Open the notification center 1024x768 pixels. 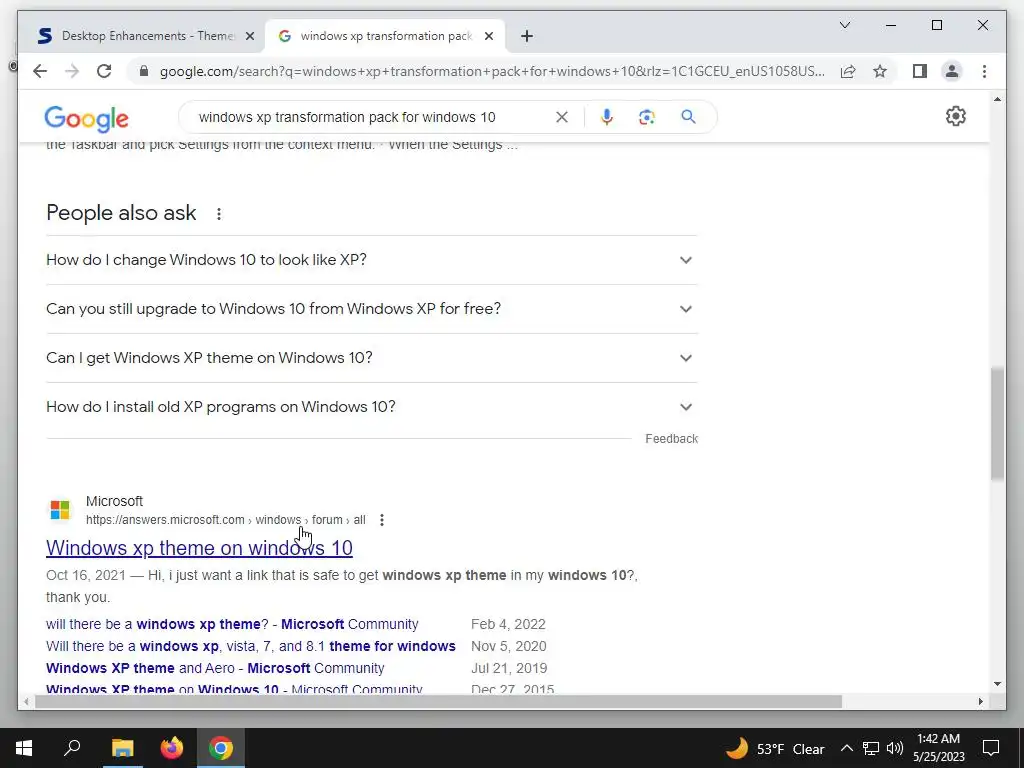991,748
